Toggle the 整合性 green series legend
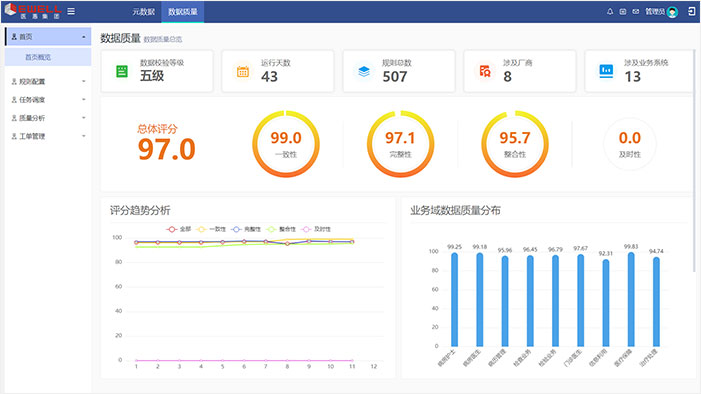701x394 pixels. click(281, 229)
